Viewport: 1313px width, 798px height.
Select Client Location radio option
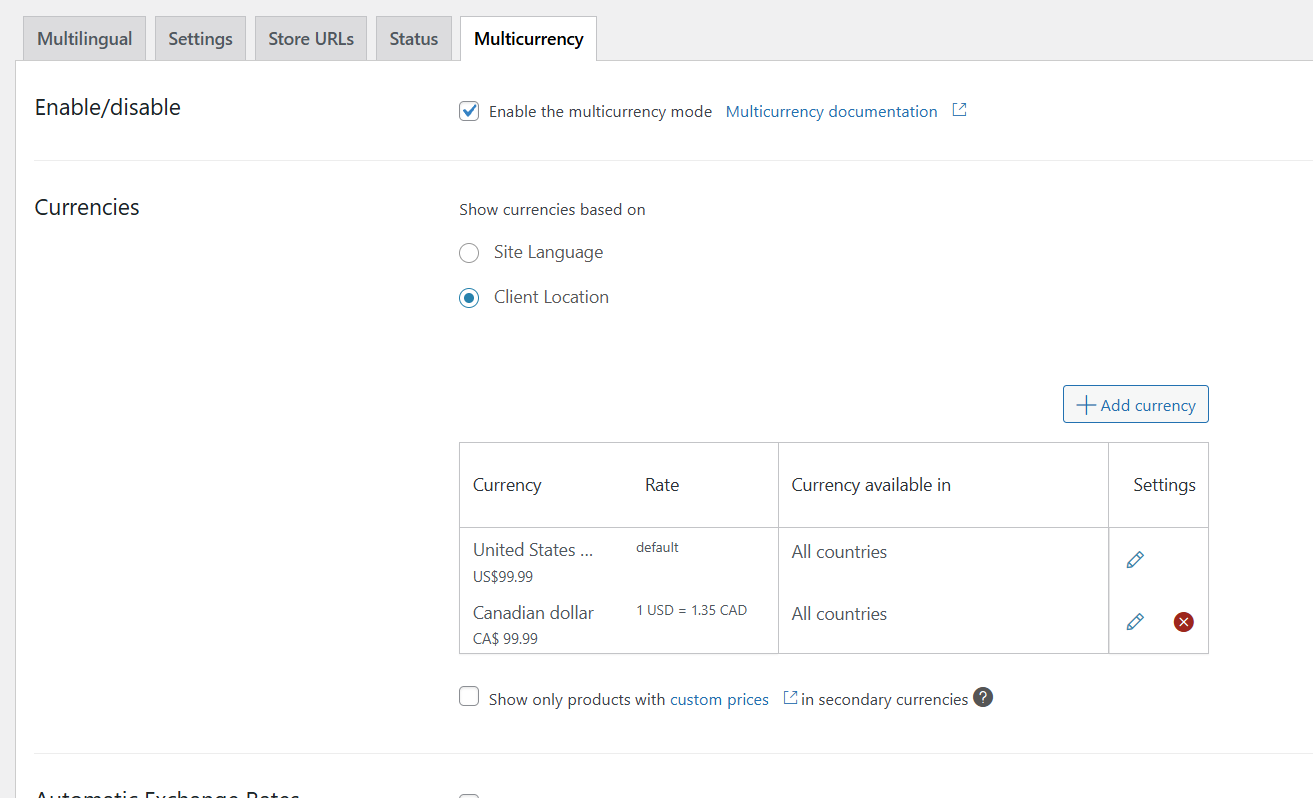coord(469,298)
